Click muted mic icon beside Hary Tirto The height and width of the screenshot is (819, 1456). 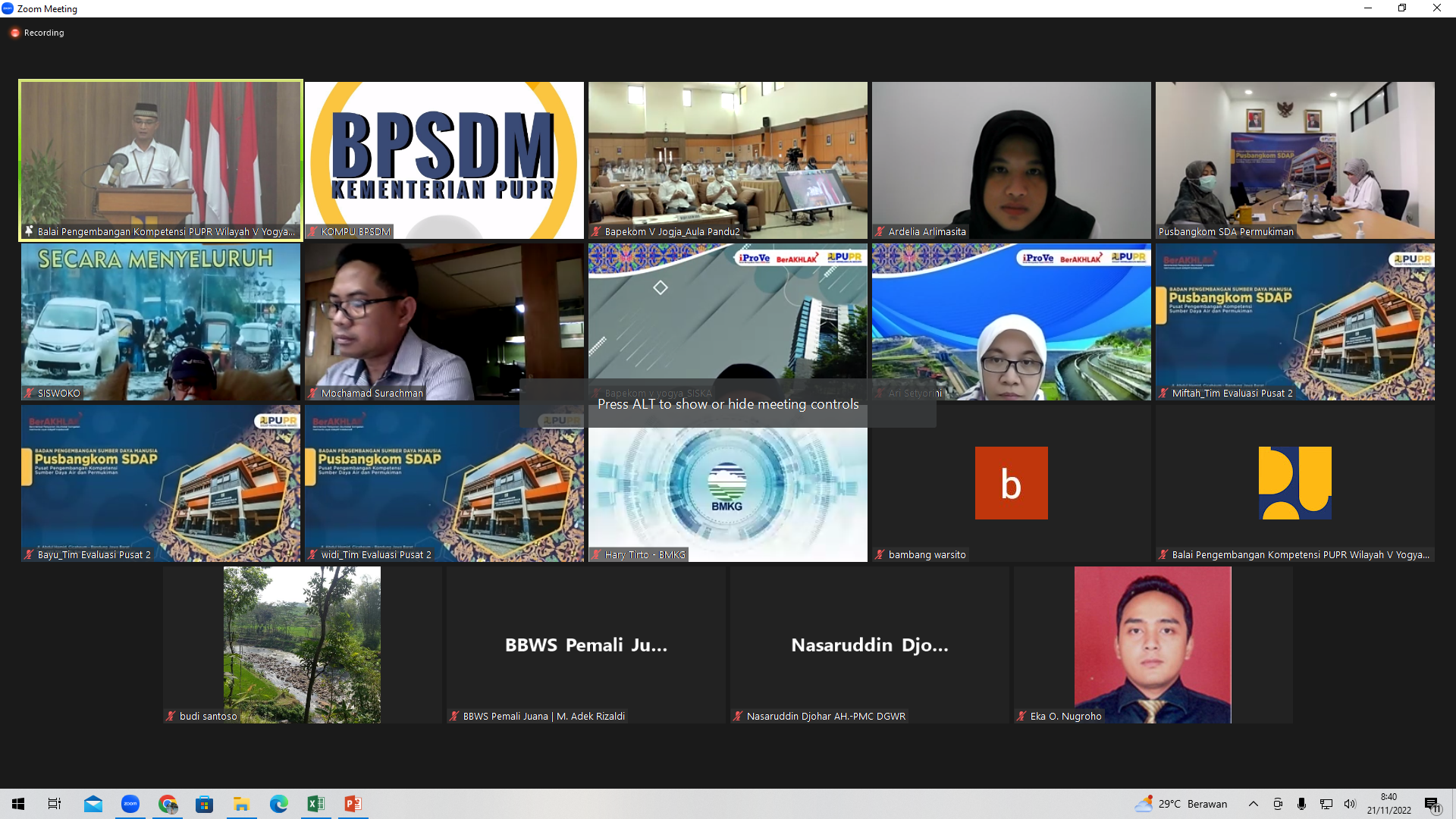[596, 554]
